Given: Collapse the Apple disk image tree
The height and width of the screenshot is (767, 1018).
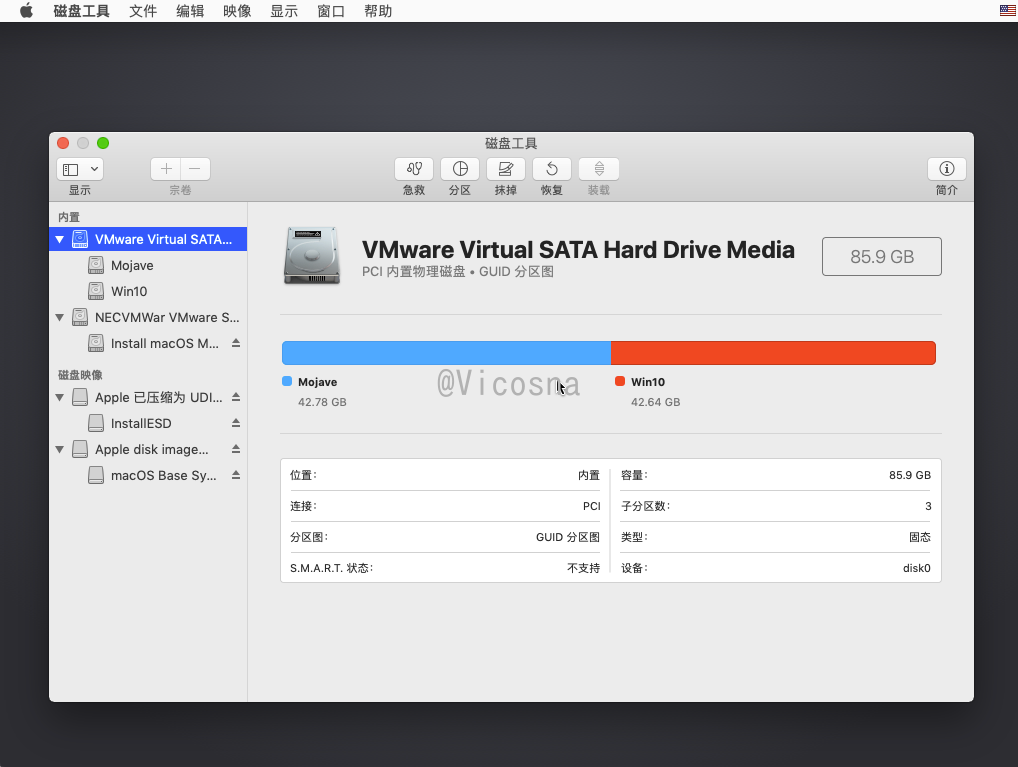Looking at the screenshot, I should (60, 449).
